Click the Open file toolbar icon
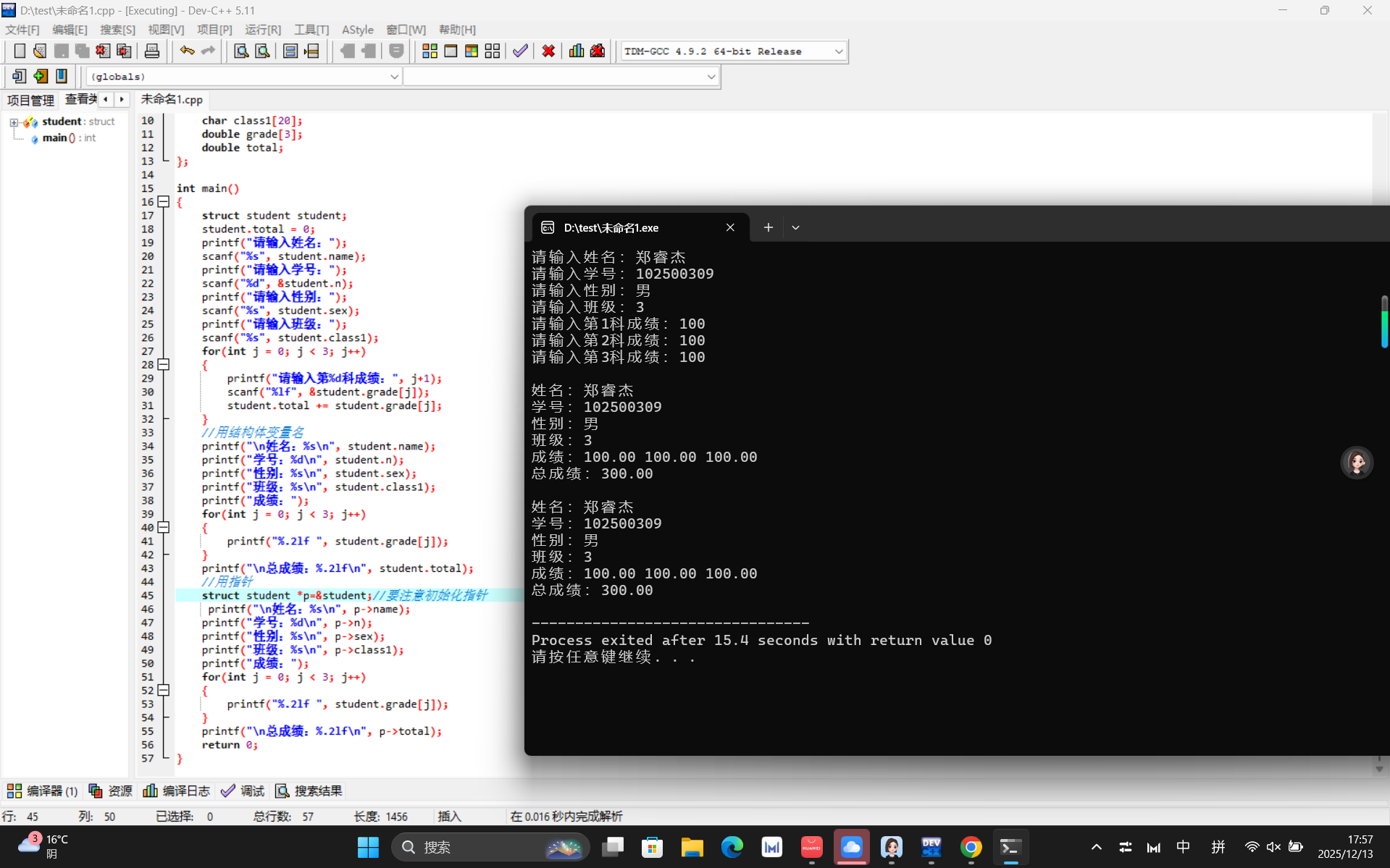Screen dimensions: 1390x868 [x=40, y=51]
